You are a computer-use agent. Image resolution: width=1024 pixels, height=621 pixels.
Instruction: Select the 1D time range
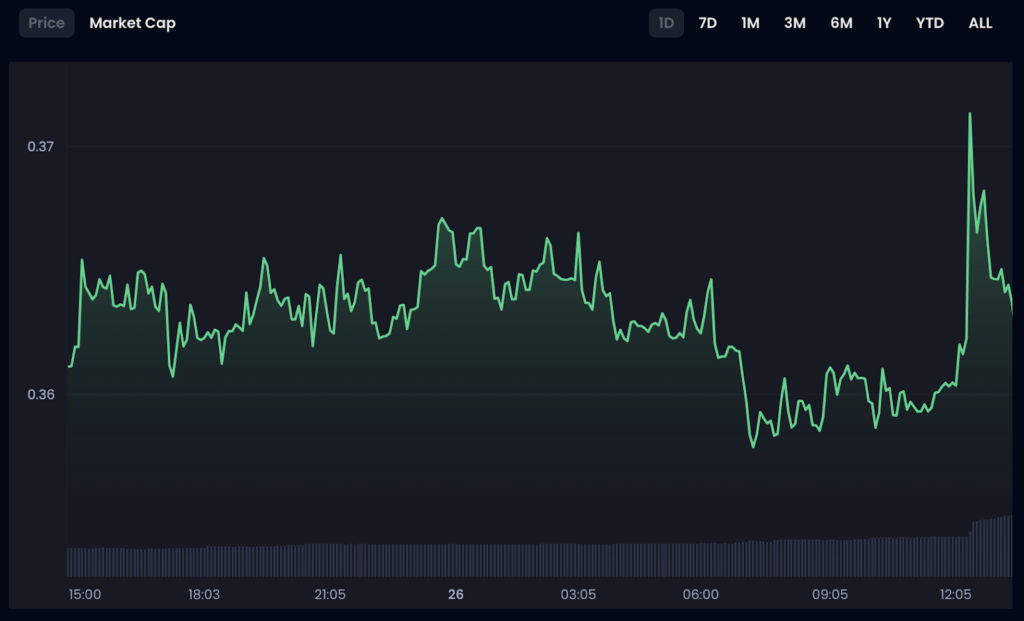point(666,23)
